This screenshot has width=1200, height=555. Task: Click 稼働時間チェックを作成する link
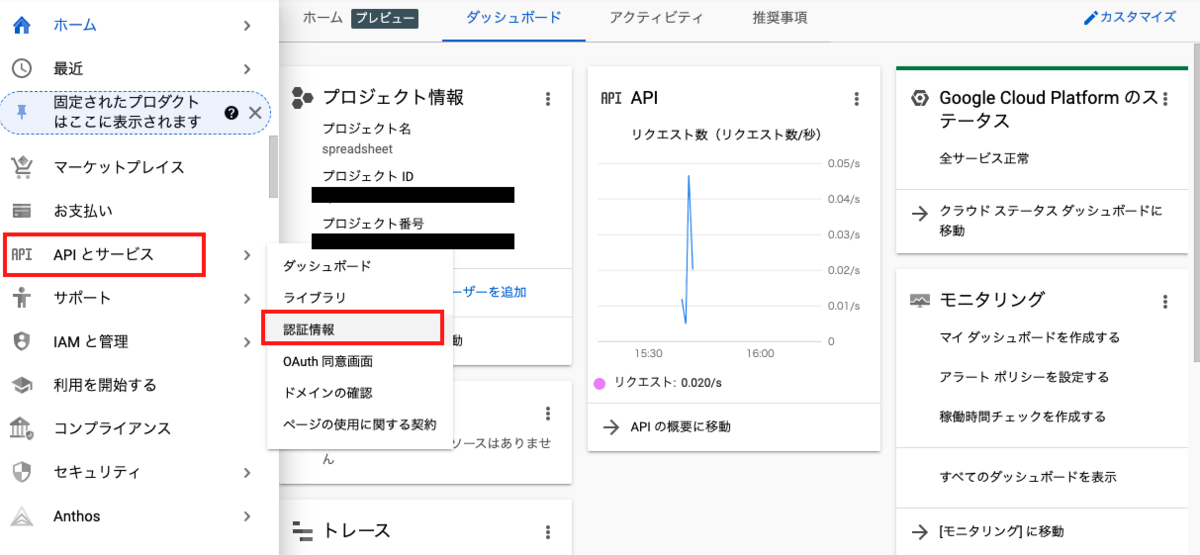1023,417
